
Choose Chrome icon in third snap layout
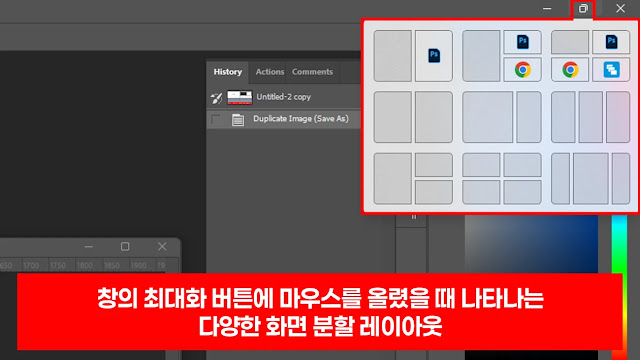point(570,70)
